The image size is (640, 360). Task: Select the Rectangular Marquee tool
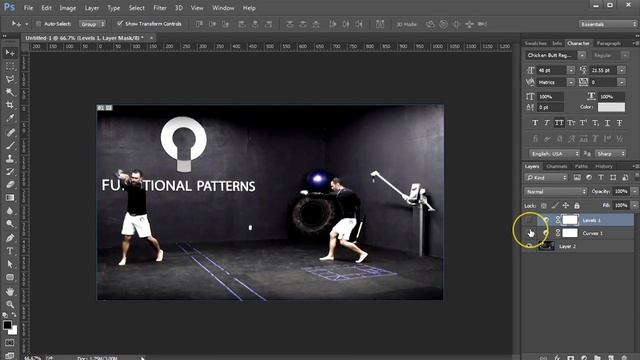click(x=10, y=66)
